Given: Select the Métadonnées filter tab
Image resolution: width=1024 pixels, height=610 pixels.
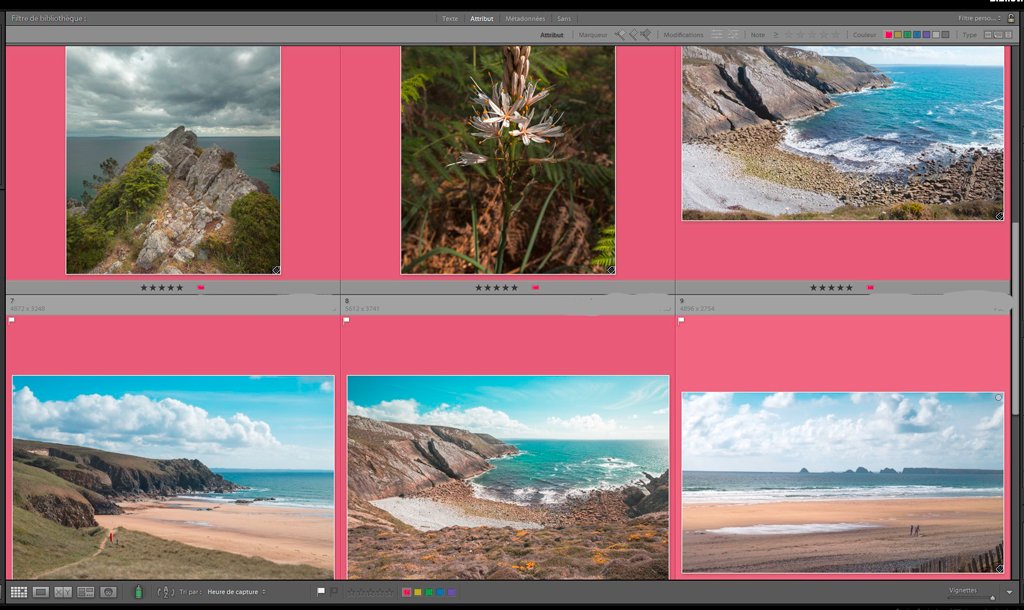Looking at the screenshot, I should tap(525, 18).
